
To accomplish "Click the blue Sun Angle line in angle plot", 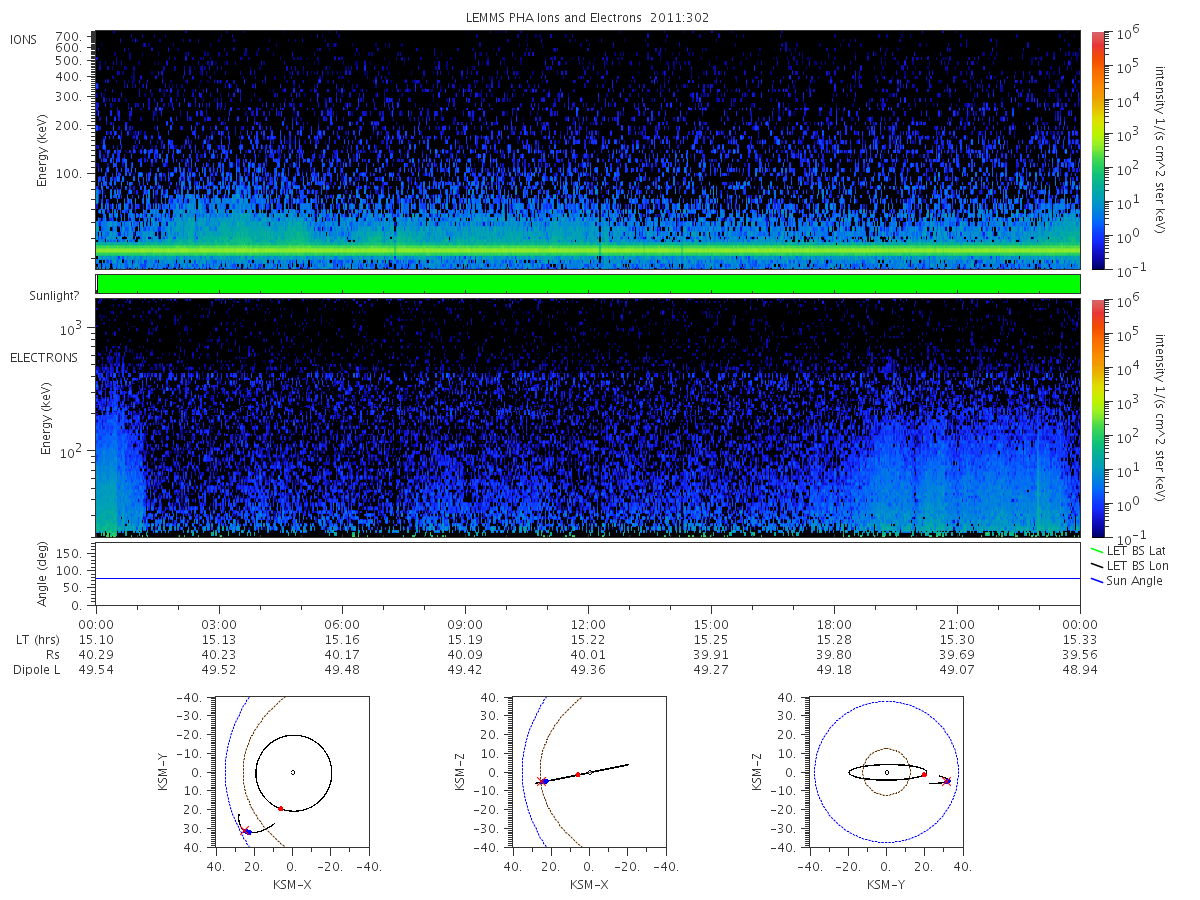I will click(x=588, y=578).
